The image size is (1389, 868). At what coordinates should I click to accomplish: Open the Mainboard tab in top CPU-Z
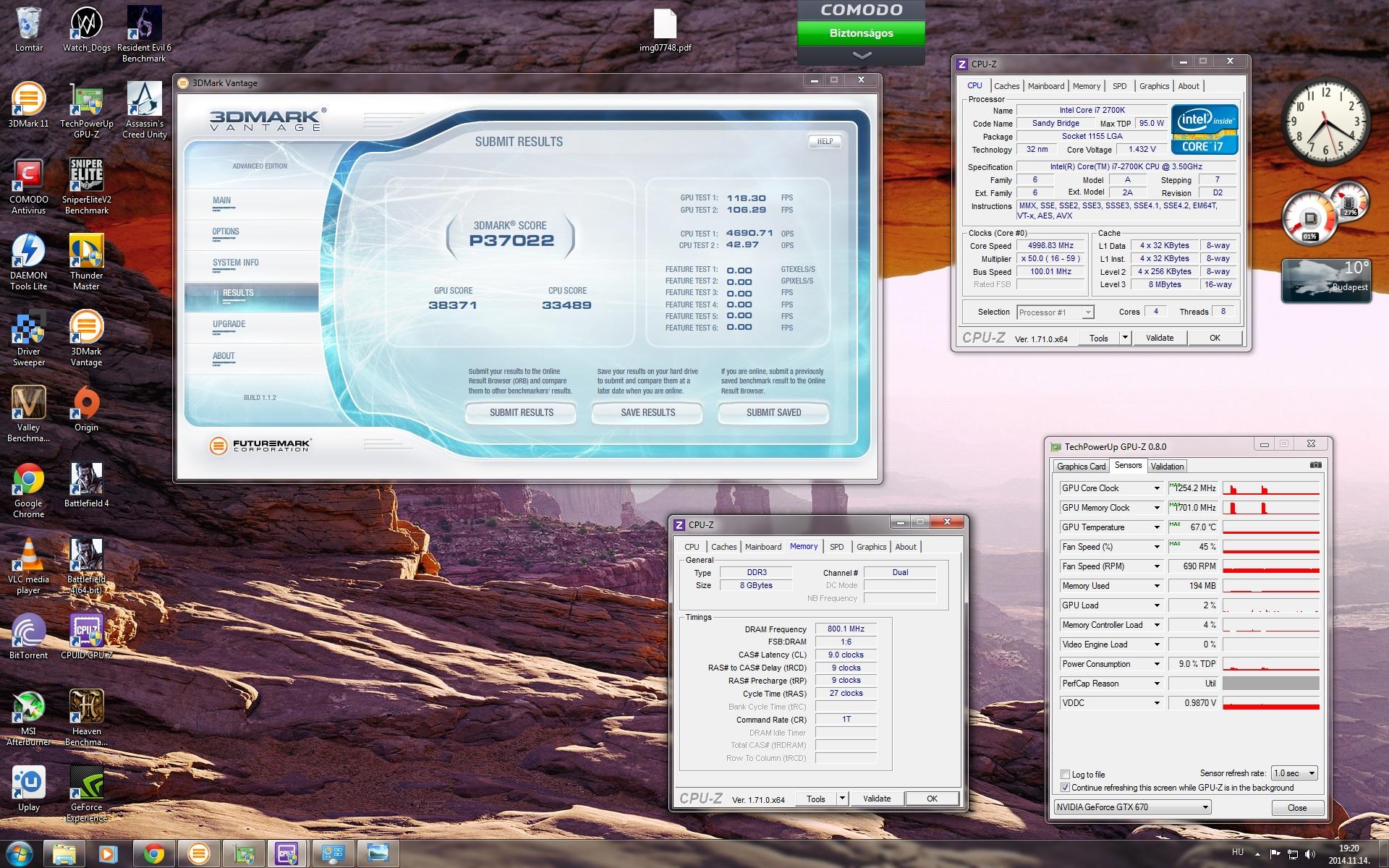(1045, 86)
